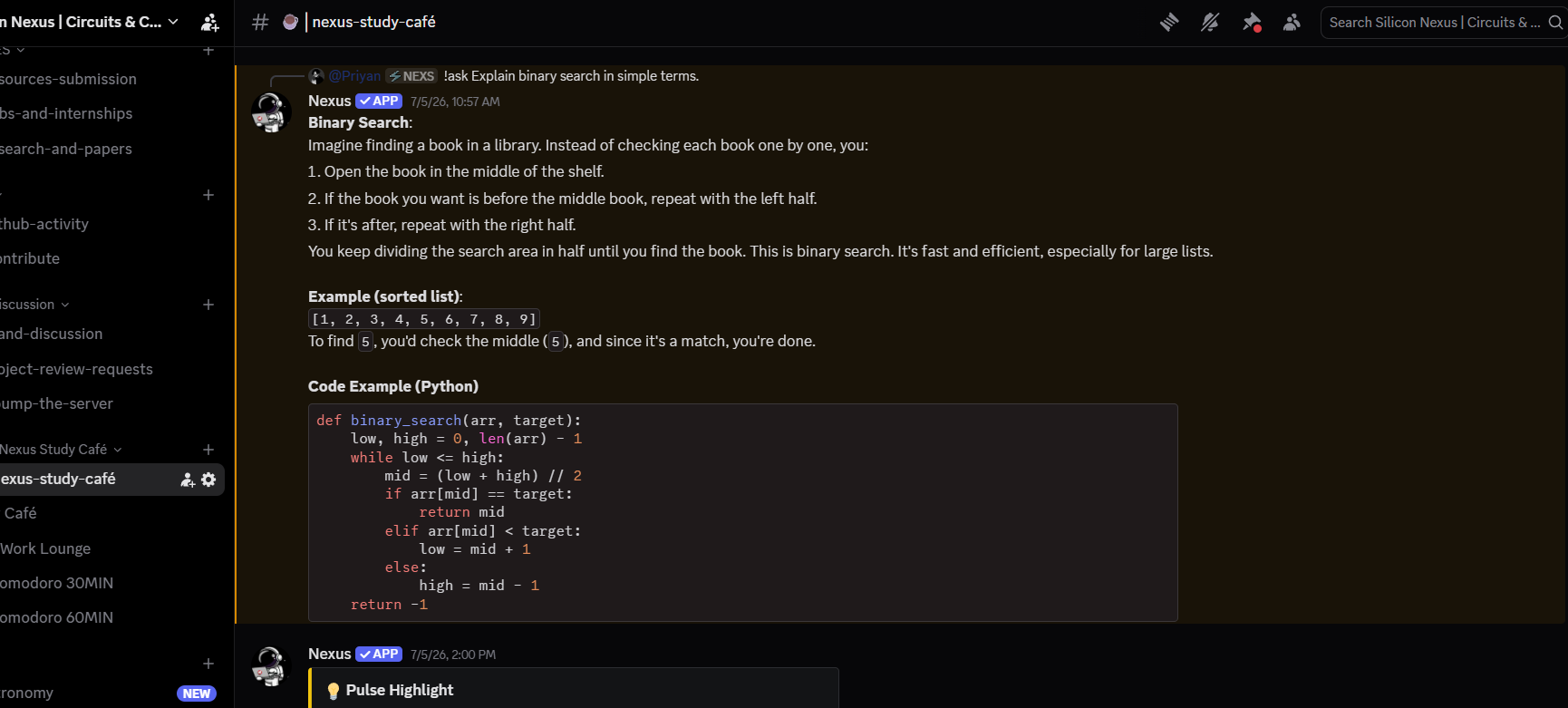Screen dimensions: 1568x708
Task: Click the NEXS server tag badge
Action: pyautogui.click(x=412, y=76)
